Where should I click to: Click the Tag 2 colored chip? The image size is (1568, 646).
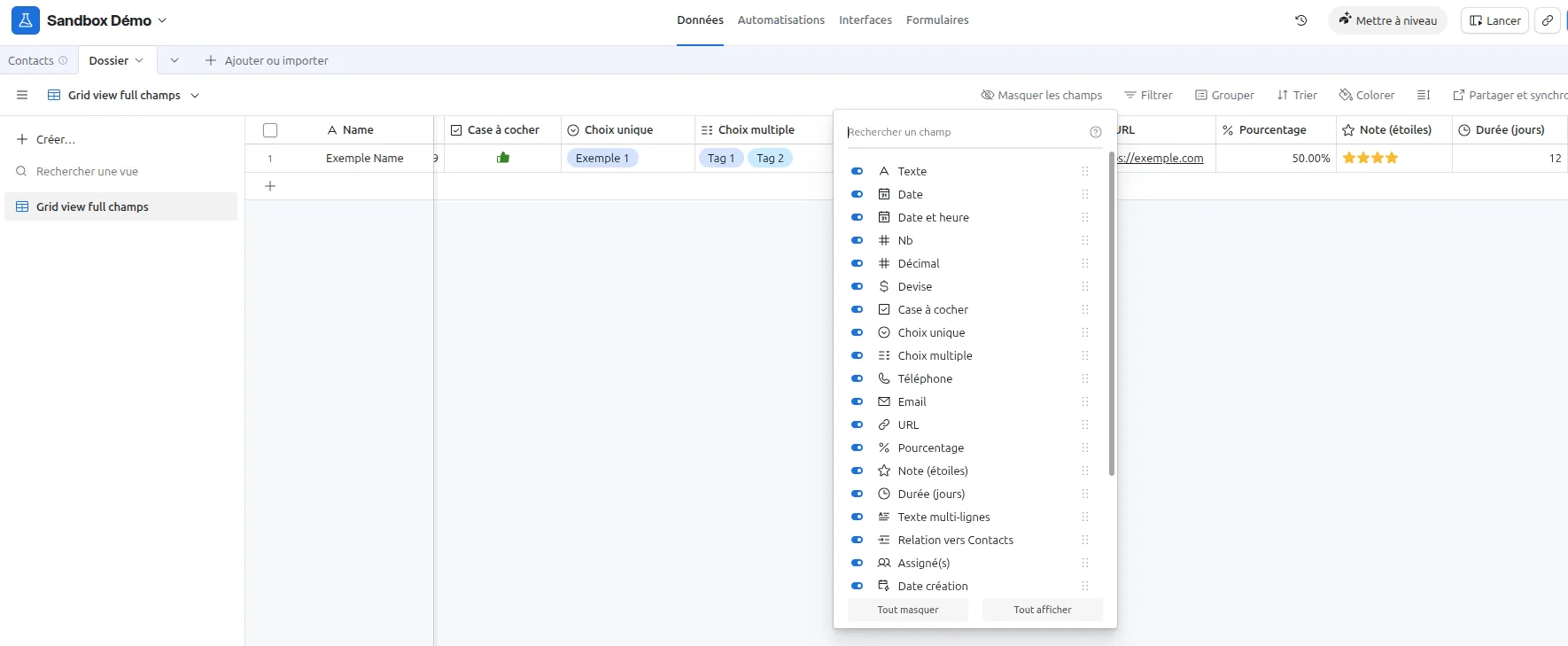(770, 158)
